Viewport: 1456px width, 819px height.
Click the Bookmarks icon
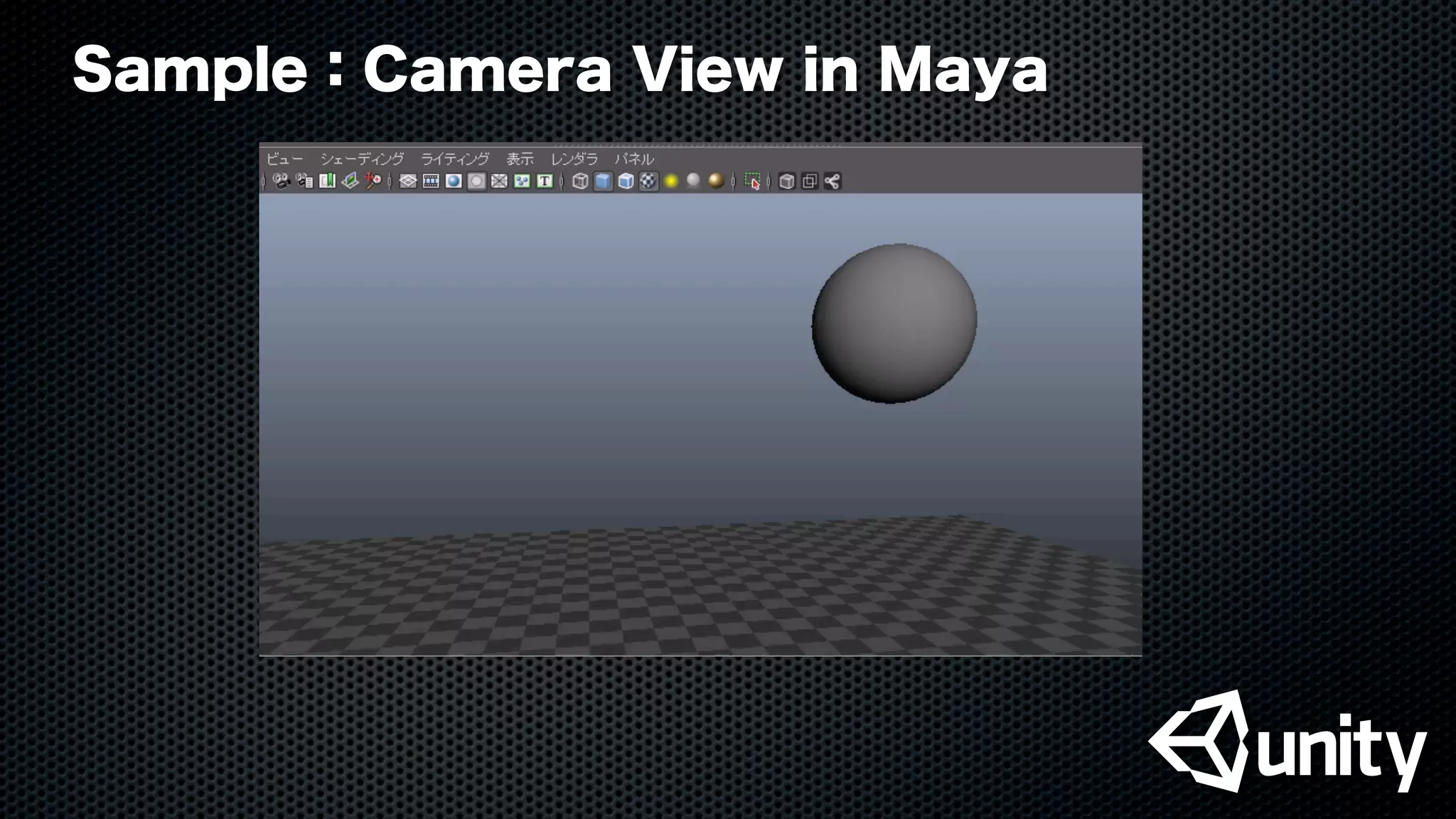[327, 181]
